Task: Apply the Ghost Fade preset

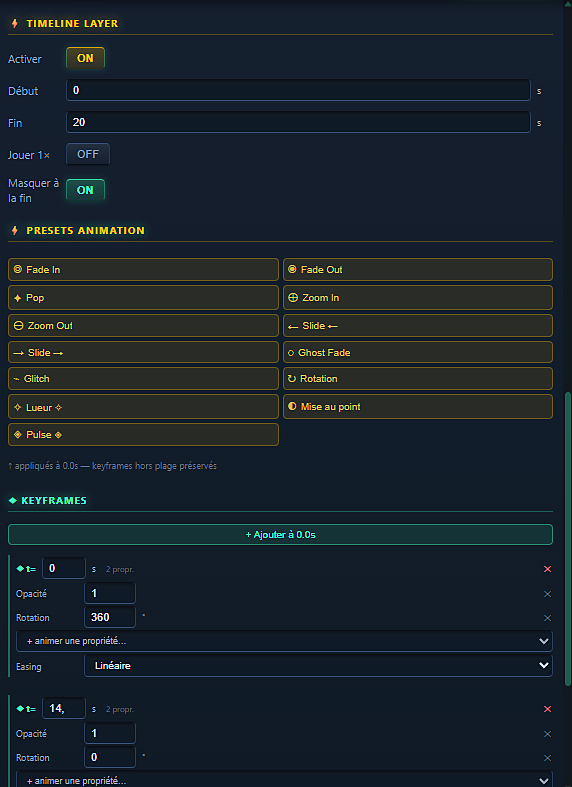Action: click(418, 352)
